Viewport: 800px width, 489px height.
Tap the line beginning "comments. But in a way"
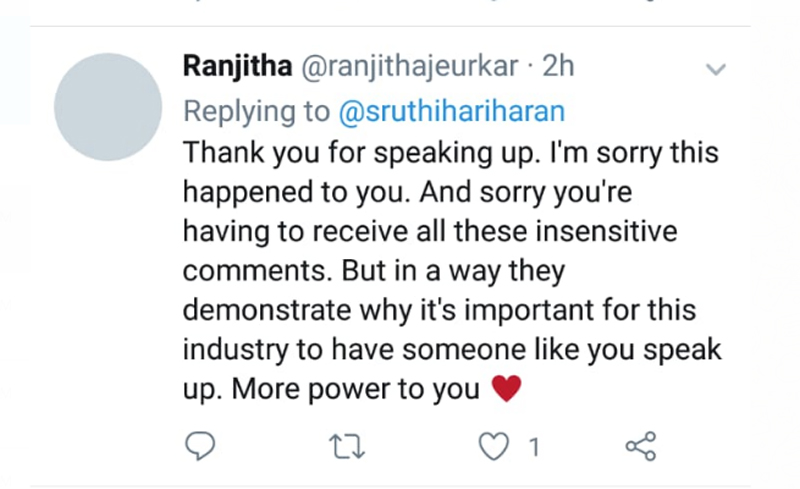tap(374, 271)
